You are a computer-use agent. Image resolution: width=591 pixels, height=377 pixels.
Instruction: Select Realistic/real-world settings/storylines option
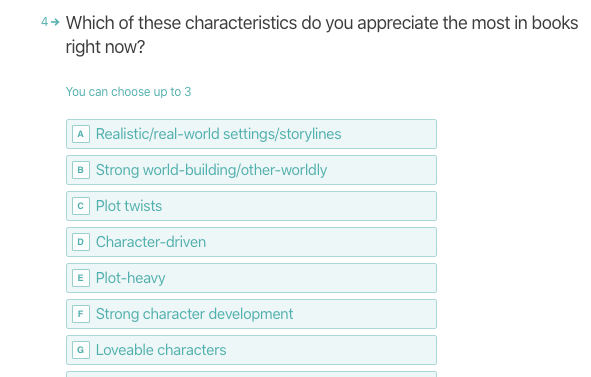click(251, 134)
